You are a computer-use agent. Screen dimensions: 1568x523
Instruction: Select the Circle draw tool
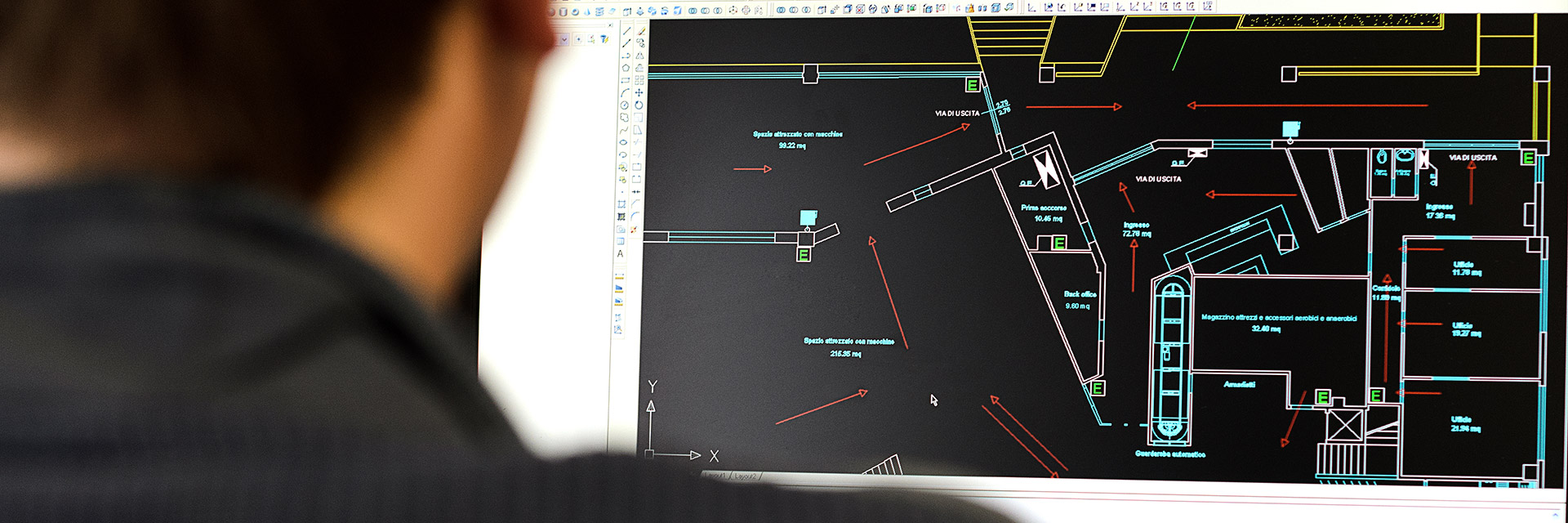point(626,105)
